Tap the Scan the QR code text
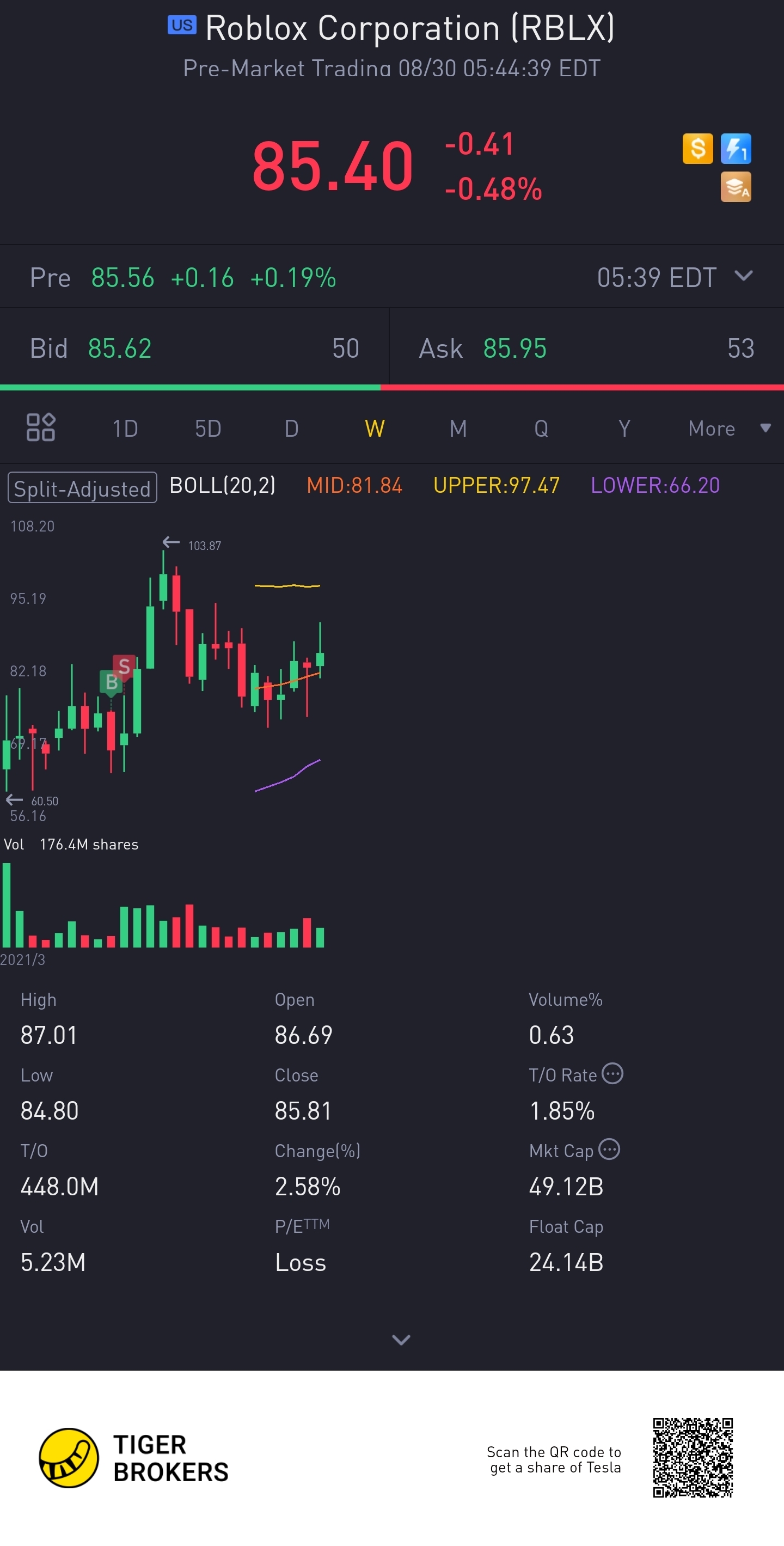 pos(554,1459)
